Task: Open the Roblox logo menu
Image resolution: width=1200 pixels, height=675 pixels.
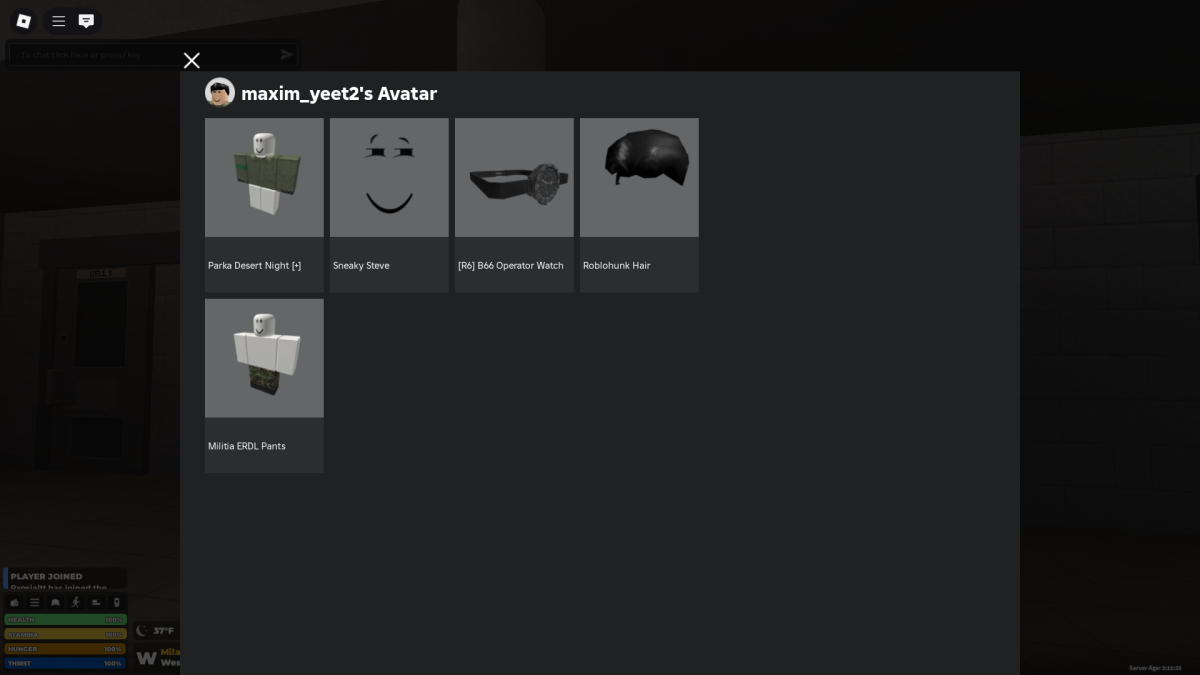Action: click(24, 21)
